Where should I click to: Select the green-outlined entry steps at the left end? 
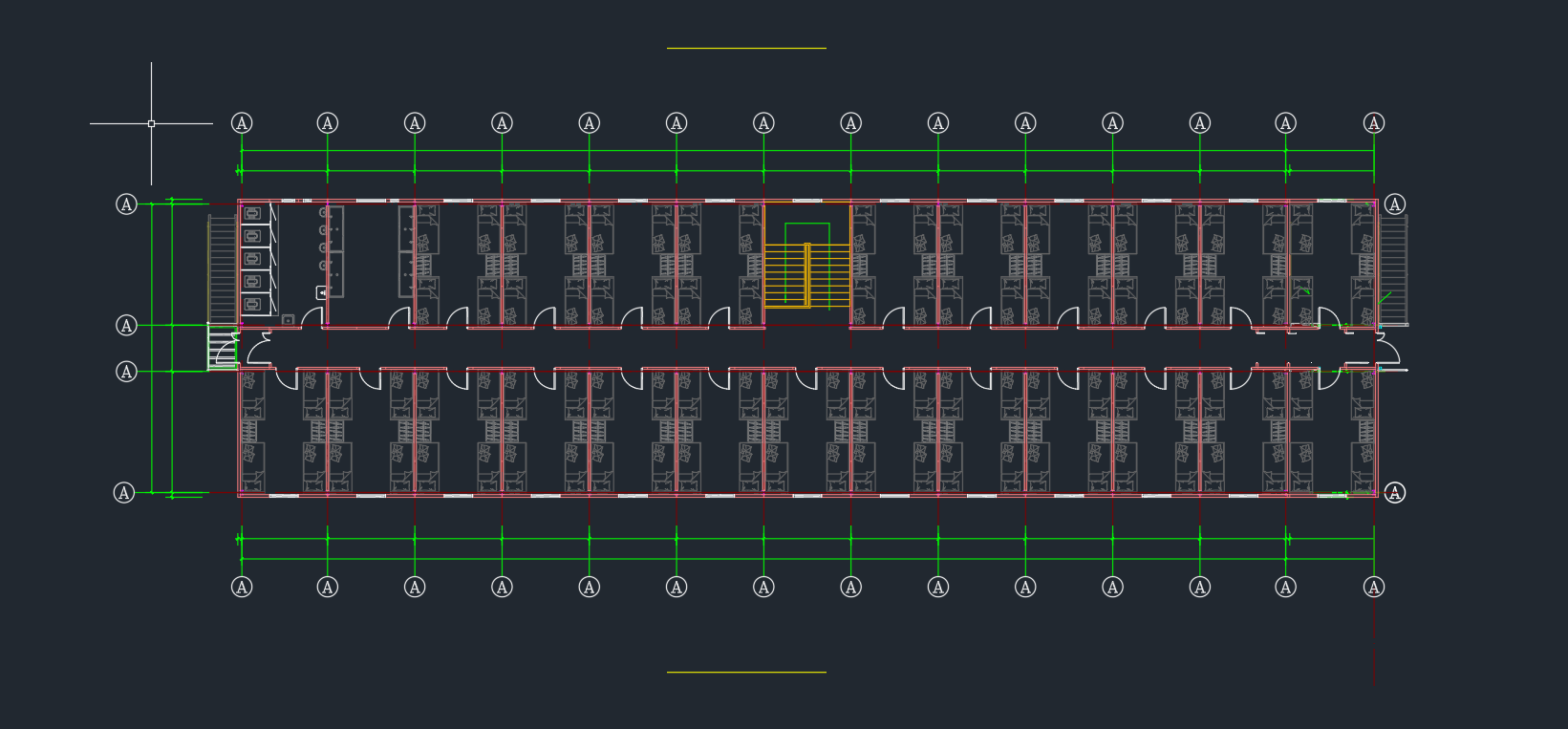pos(222,348)
